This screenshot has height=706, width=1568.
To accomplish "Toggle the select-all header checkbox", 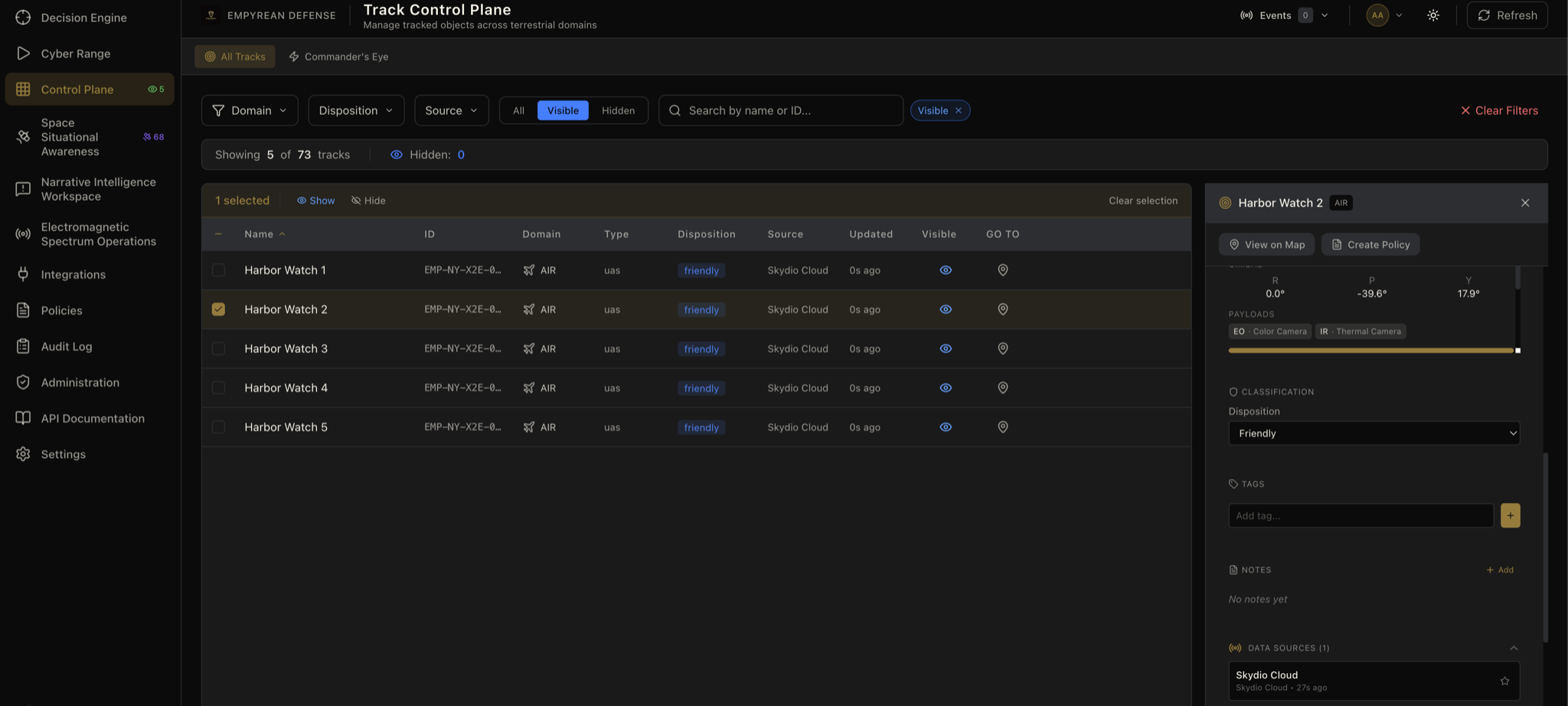I will coord(218,234).
